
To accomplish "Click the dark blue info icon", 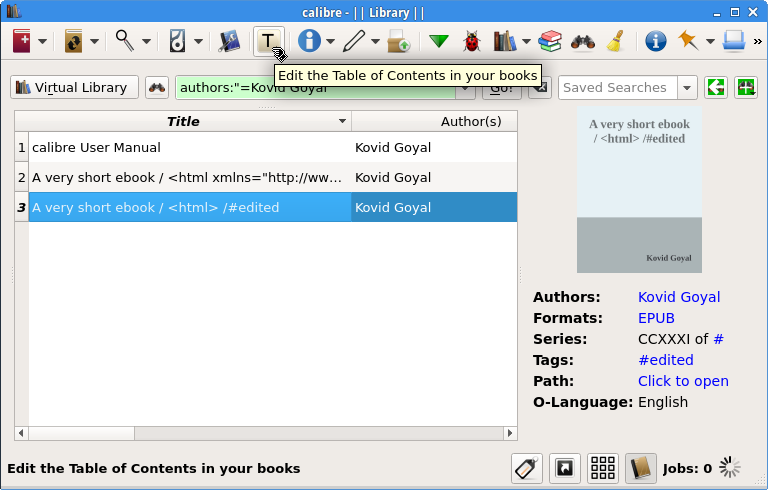I will pos(655,41).
